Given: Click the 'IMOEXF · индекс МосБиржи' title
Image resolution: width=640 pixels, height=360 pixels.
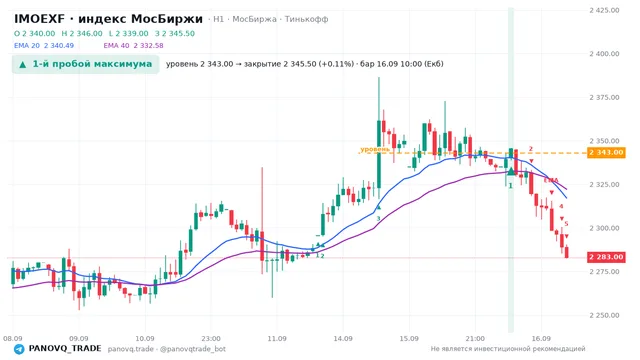Looking at the screenshot, I should [108, 19].
